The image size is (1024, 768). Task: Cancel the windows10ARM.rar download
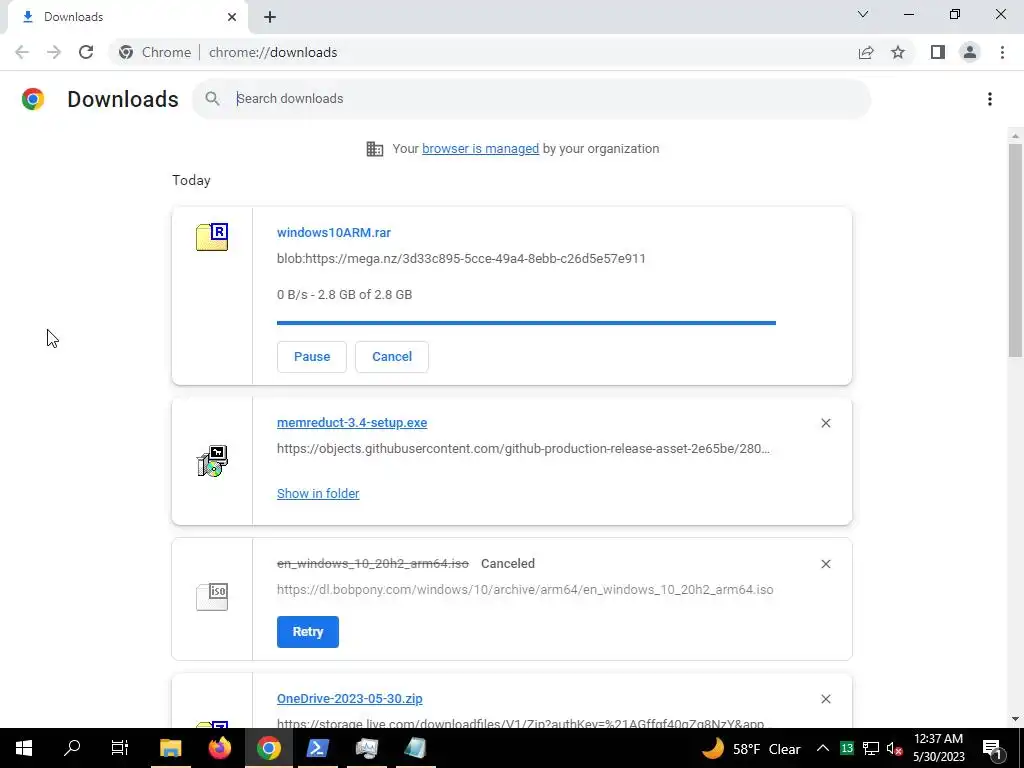point(392,357)
